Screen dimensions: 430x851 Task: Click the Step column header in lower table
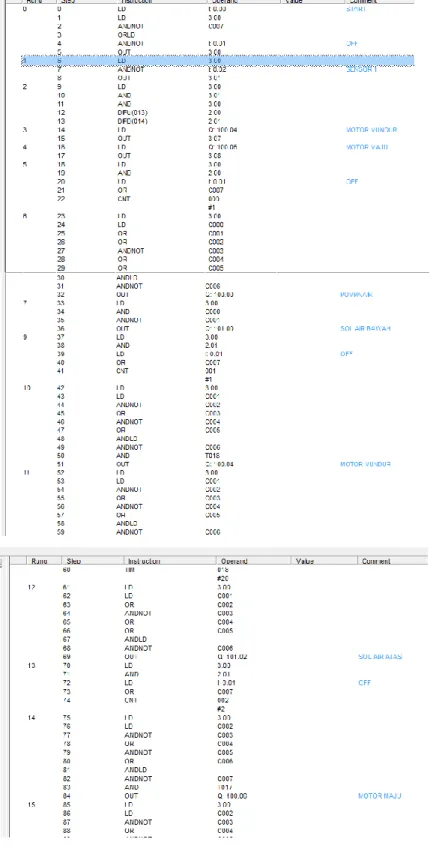click(x=73, y=561)
